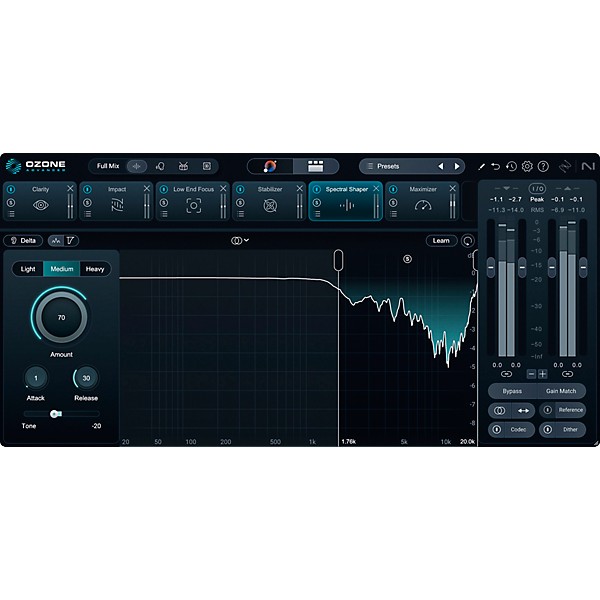Select the Medium mode
The image size is (600, 600).
click(62, 269)
